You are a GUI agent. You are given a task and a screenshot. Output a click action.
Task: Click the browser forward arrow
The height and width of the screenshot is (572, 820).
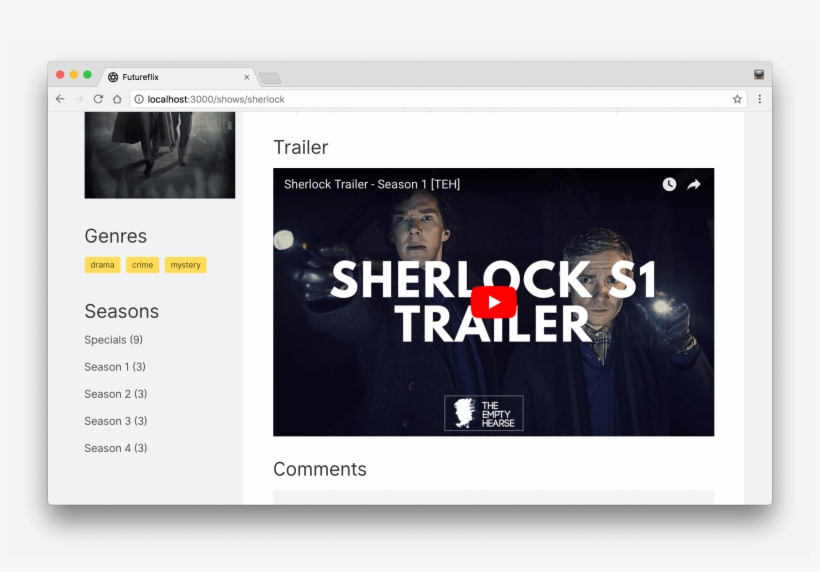[79, 99]
